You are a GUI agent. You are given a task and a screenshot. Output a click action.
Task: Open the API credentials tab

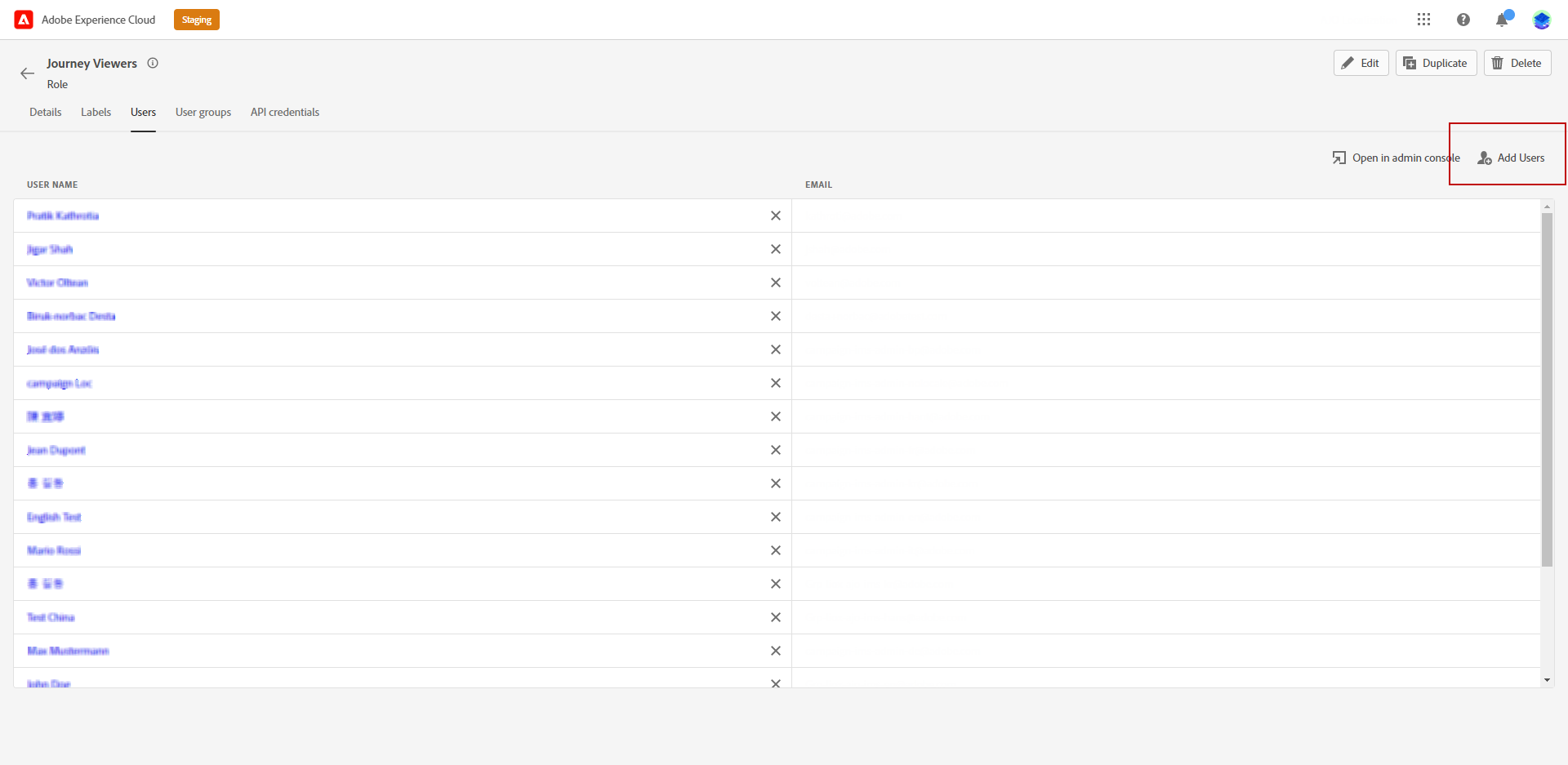tap(285, 112)
